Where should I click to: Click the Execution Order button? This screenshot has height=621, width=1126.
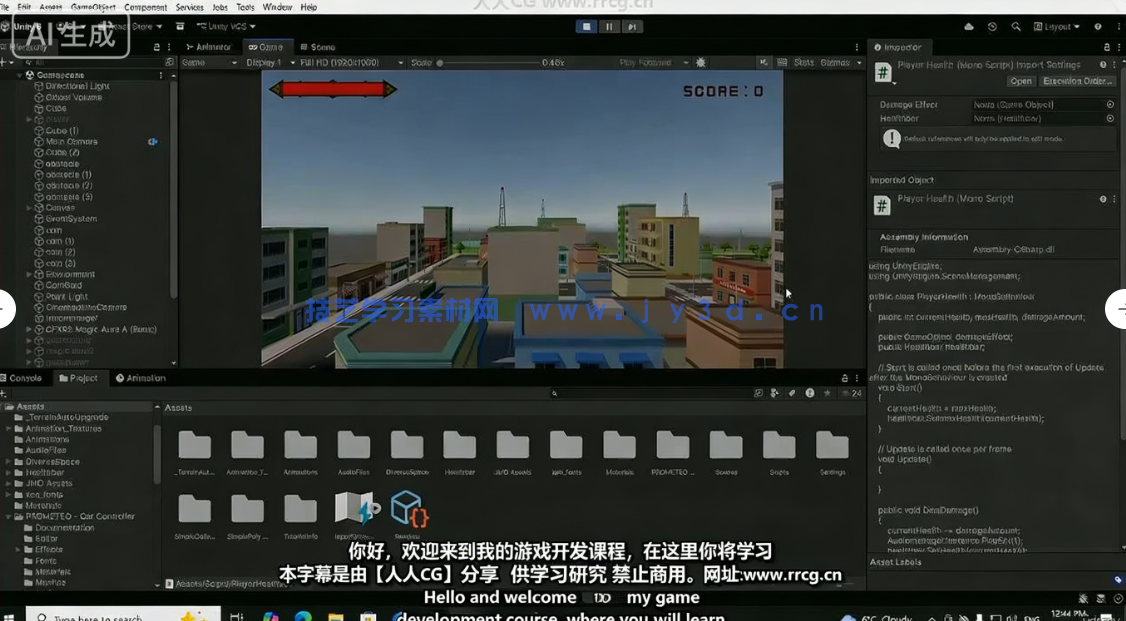pos(1078,81)
